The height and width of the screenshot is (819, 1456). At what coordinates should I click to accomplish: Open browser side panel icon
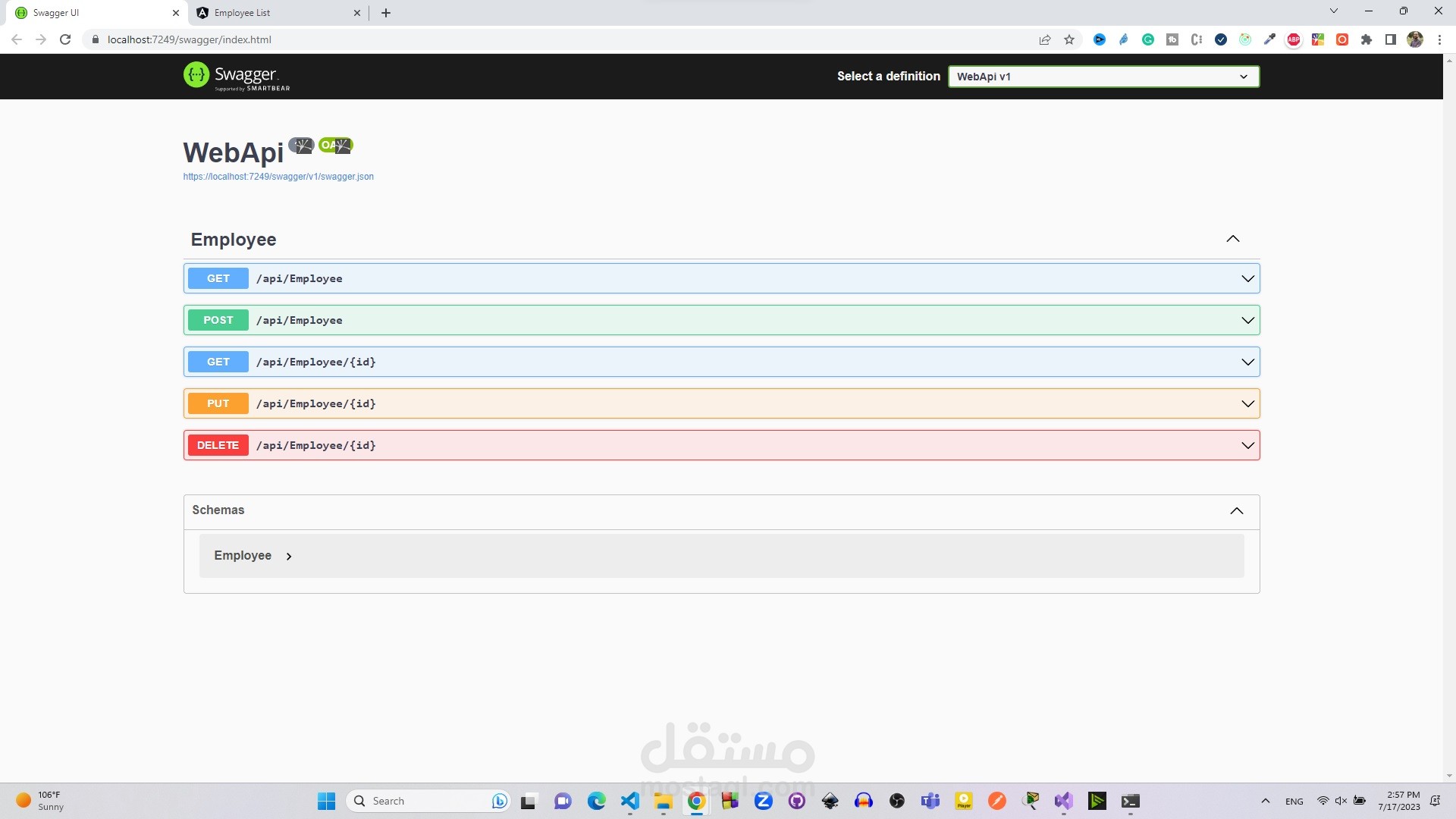pos(1391,39)
